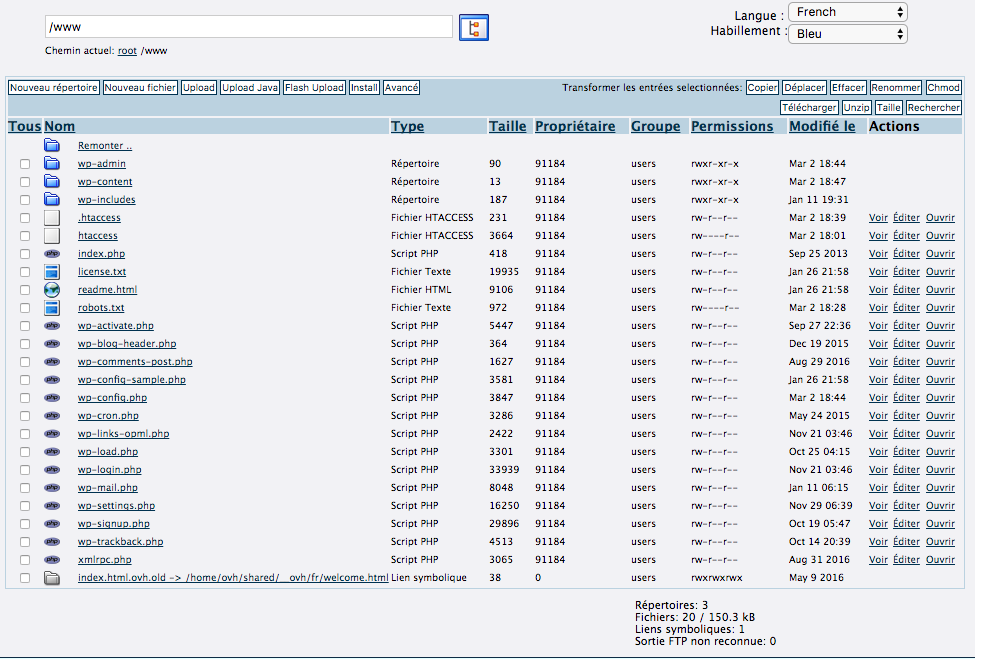This screenshot has width=994, height=659.
Task: Click the readme.html globe icon
Action: [x=52, y=290]
